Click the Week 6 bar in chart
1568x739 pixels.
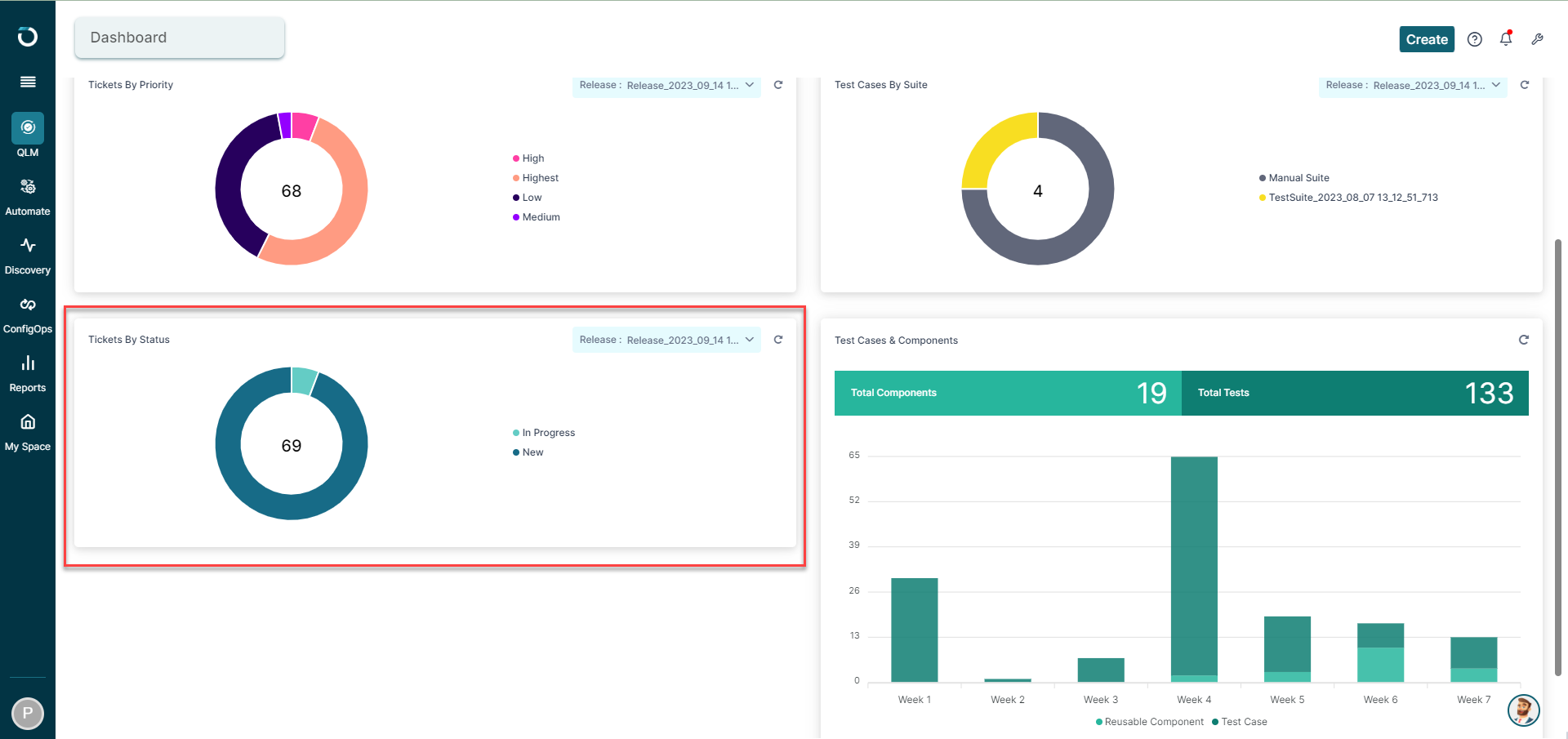point(1380,652)
